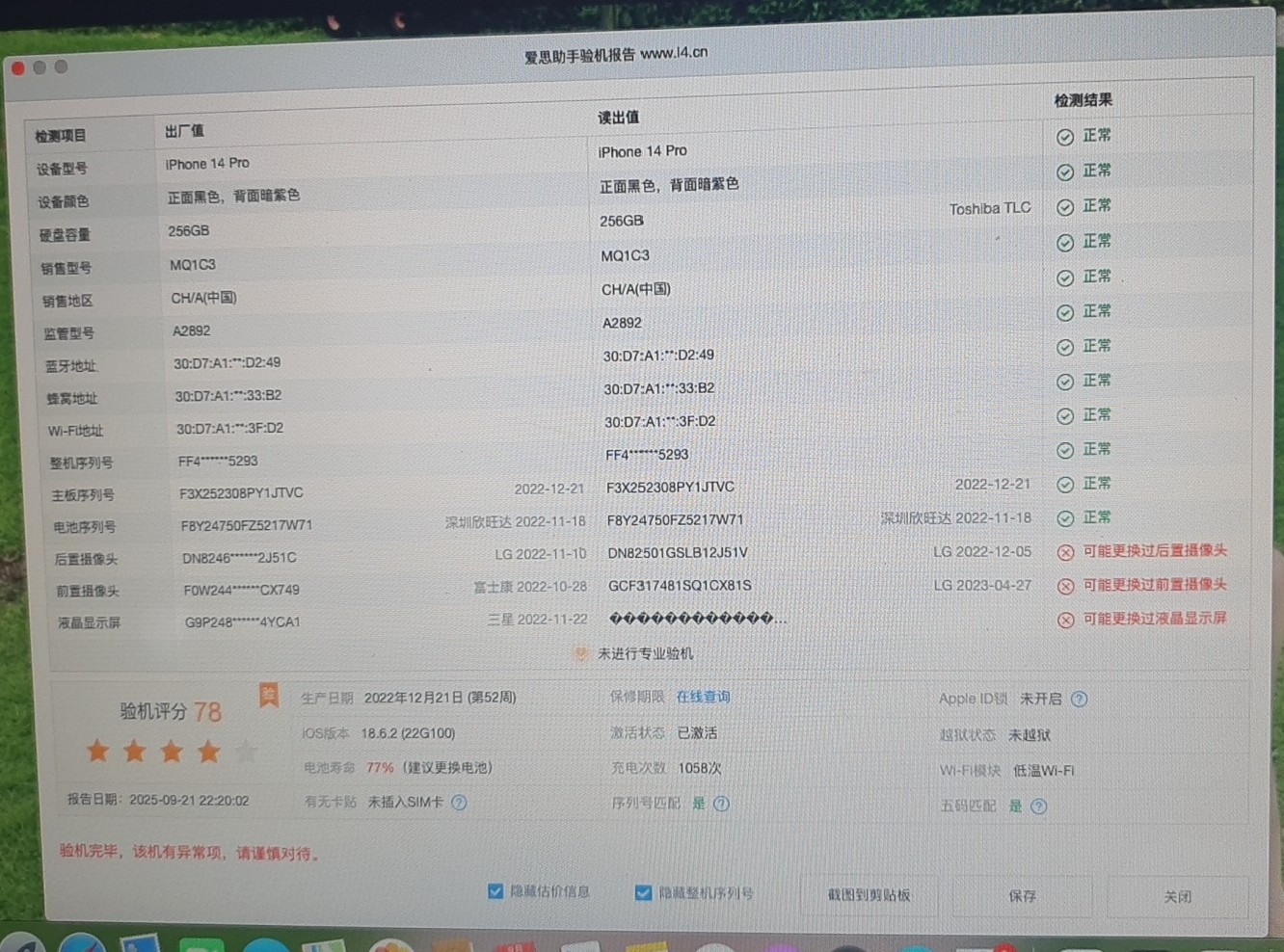
Task: Click the help icon next to 五码匹配
Action: pos(1038,807)
